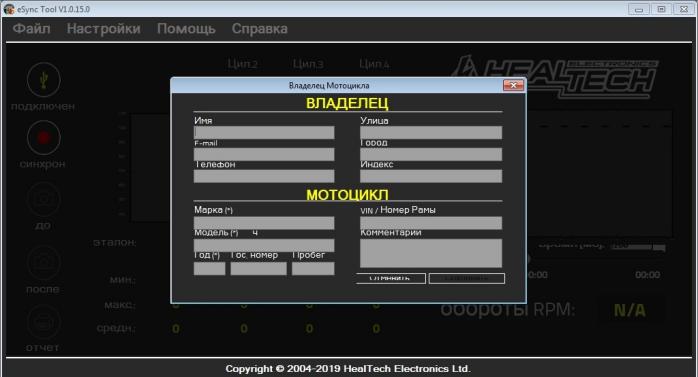Click inside the Комментарии text area
The width and height of the screenshot is (698, 377).
(431, 253)
